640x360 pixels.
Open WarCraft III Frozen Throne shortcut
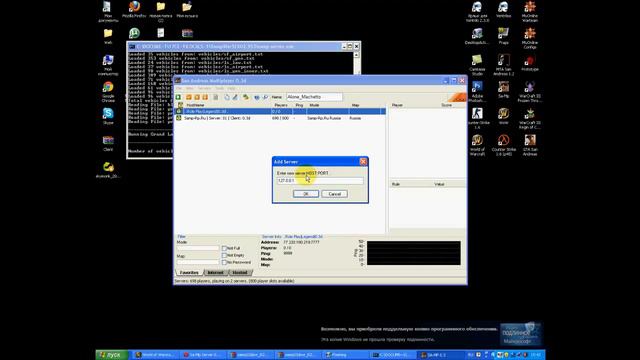pyautogui.click(x=530, y=91)
